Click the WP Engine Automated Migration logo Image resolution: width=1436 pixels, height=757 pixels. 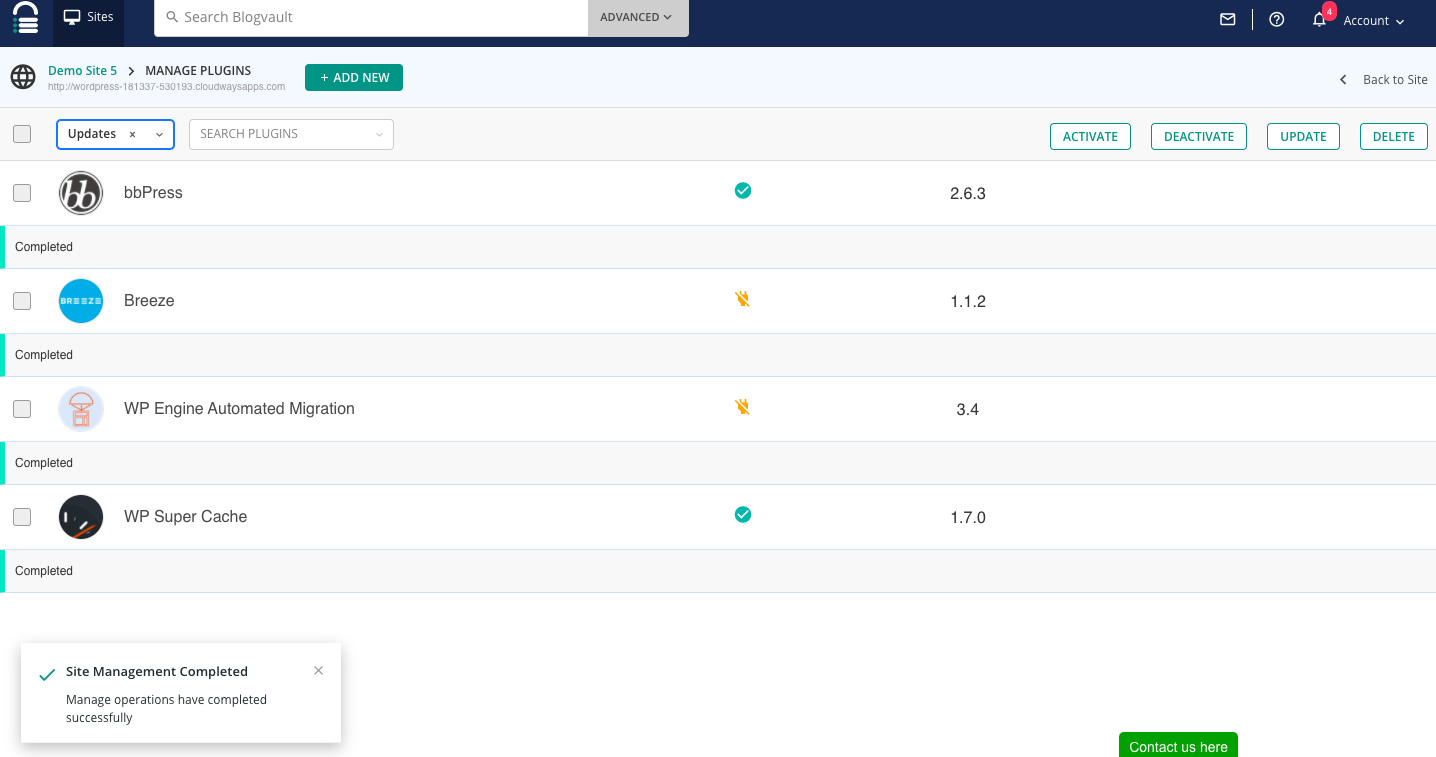(81, 409)
